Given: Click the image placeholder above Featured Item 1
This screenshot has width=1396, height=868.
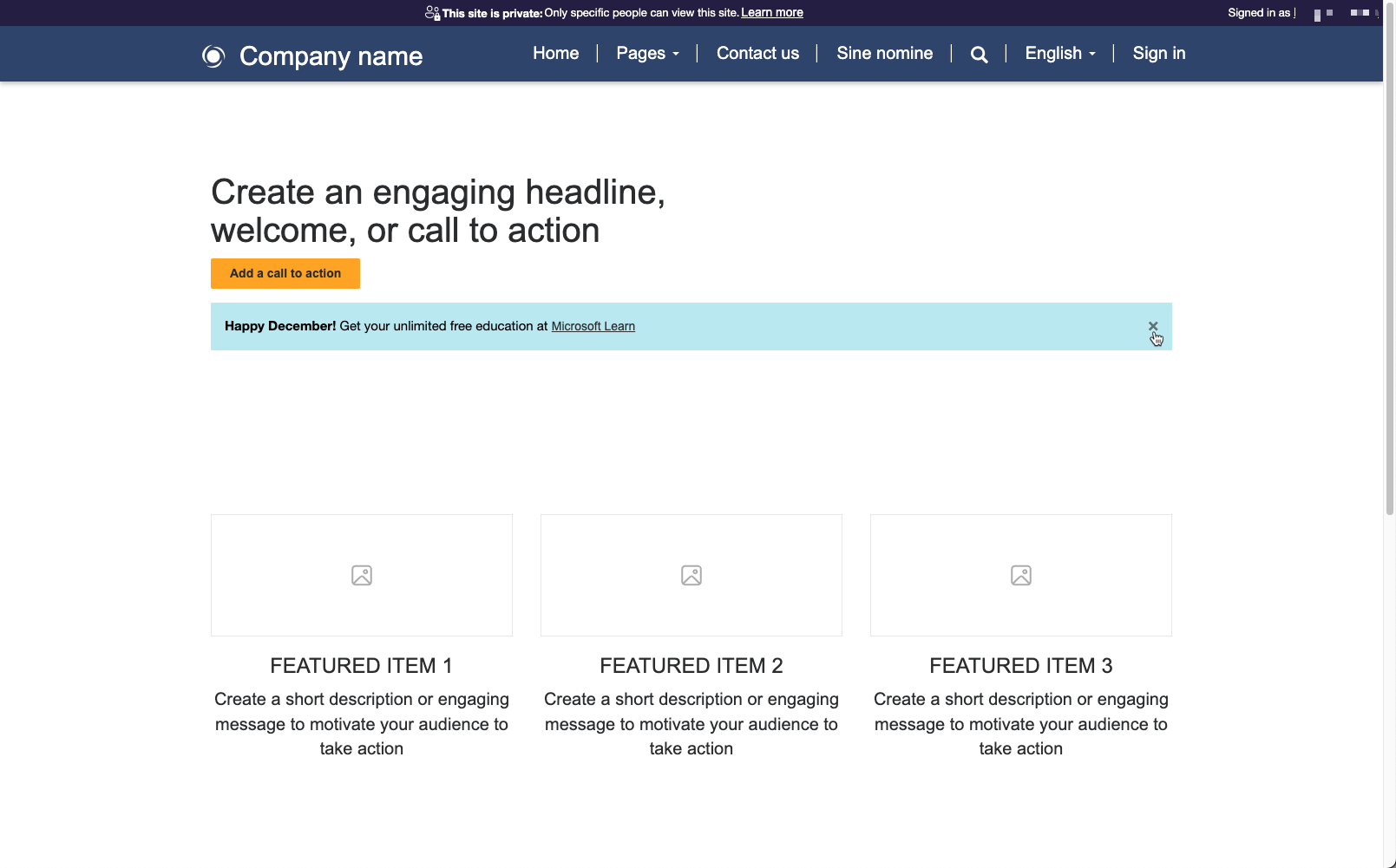Looking at the screenshot, I should tap(361, 575).
